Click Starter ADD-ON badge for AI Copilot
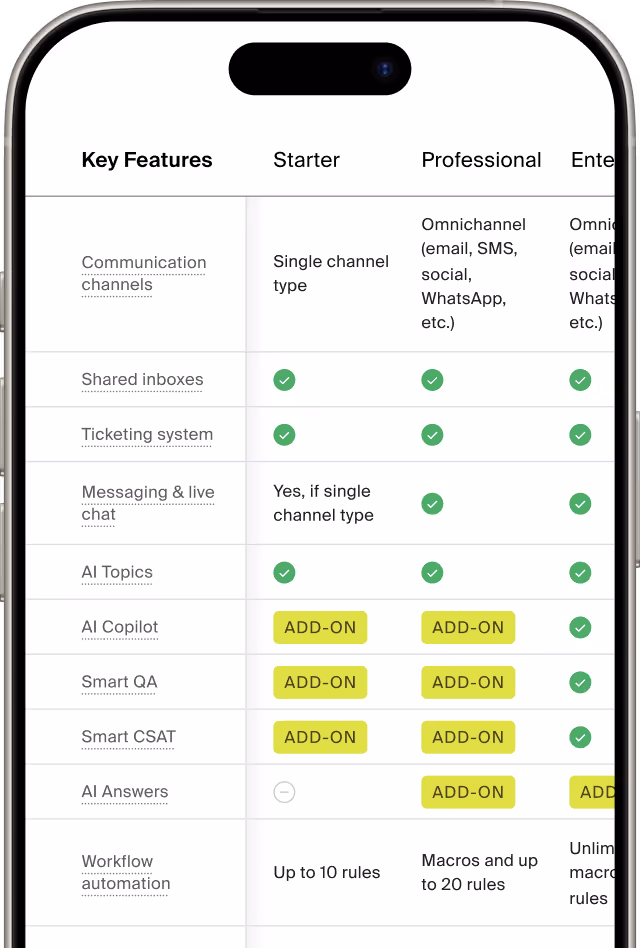The width and height of the screenshot is (640, 948). click(x=320, y=627)
